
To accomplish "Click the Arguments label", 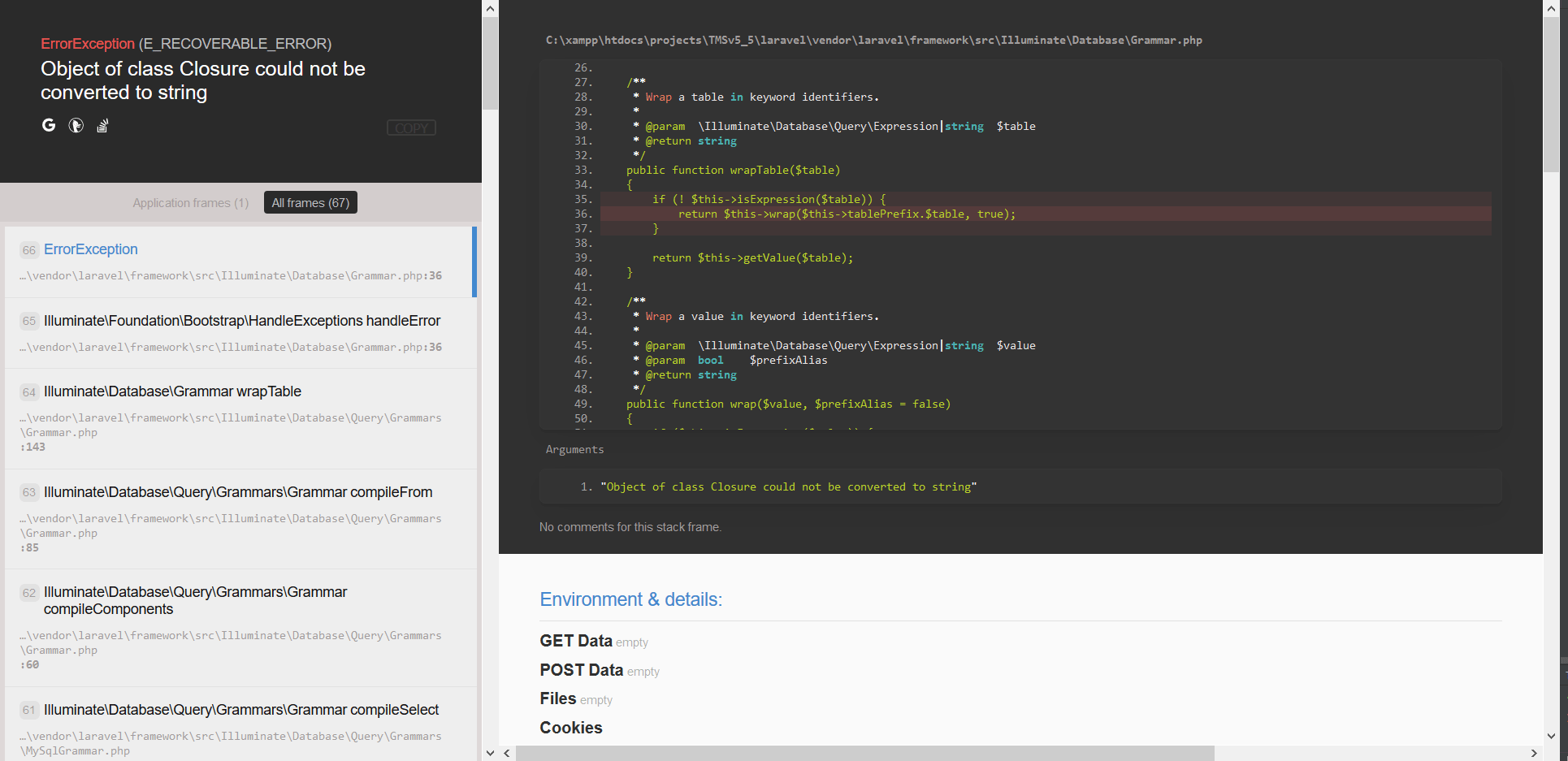I will click(574, 449).
